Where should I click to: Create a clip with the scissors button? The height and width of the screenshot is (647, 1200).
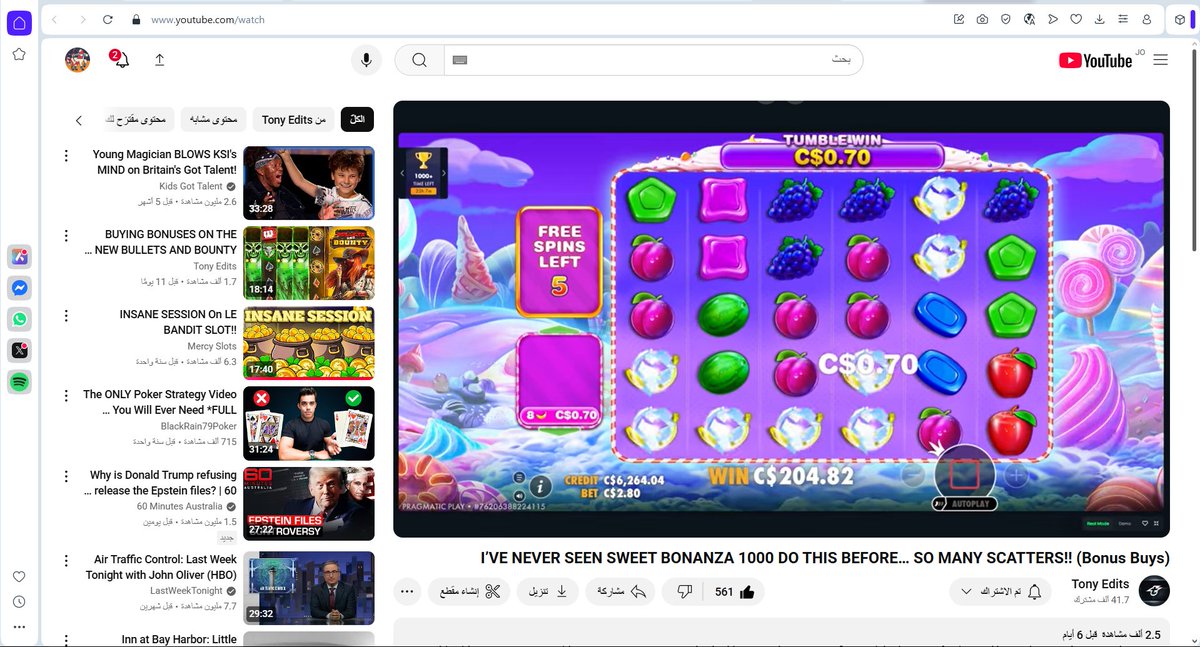coord(470,592)
